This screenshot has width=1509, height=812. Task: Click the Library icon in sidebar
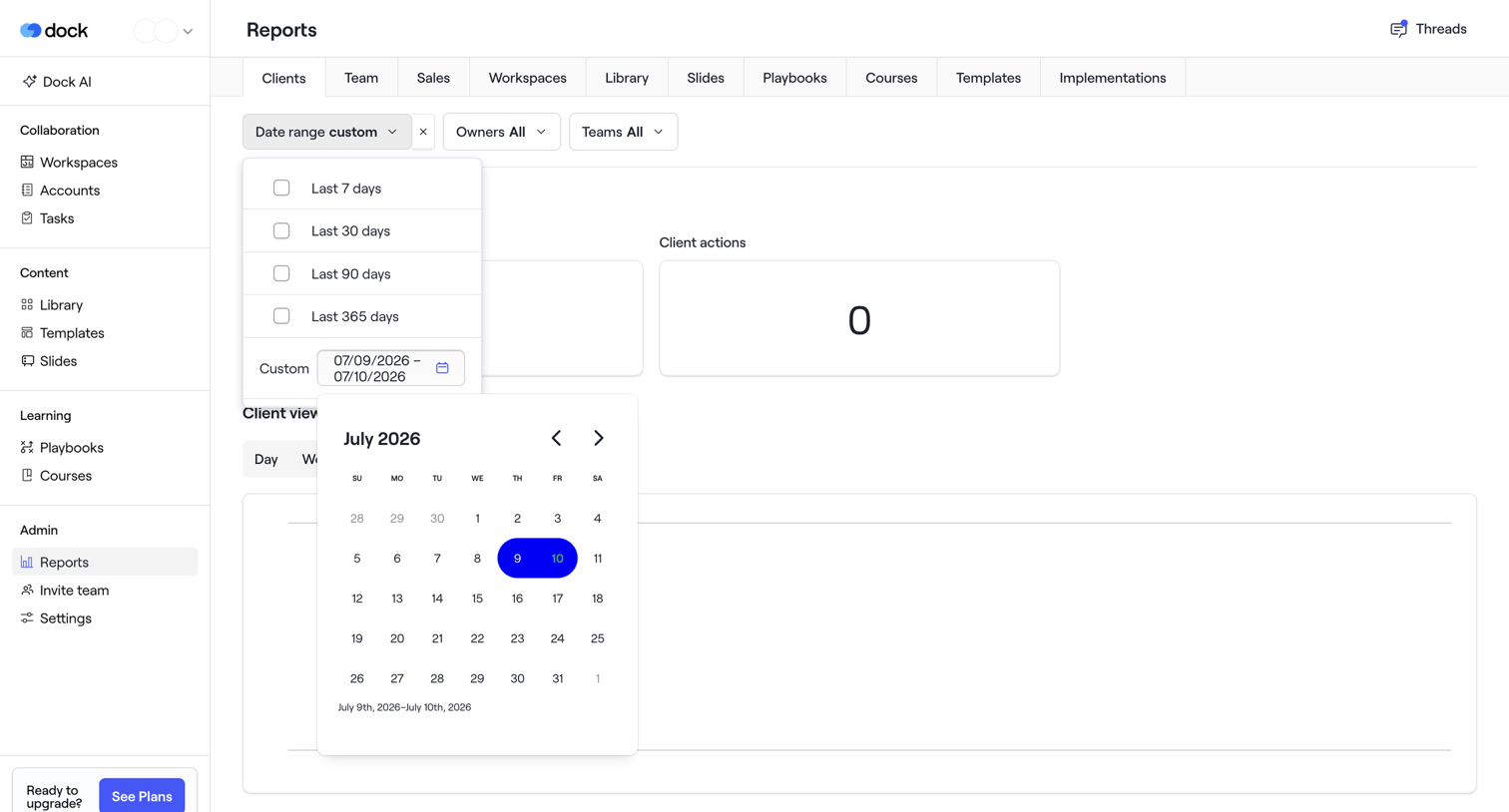(x=27, y=304)
